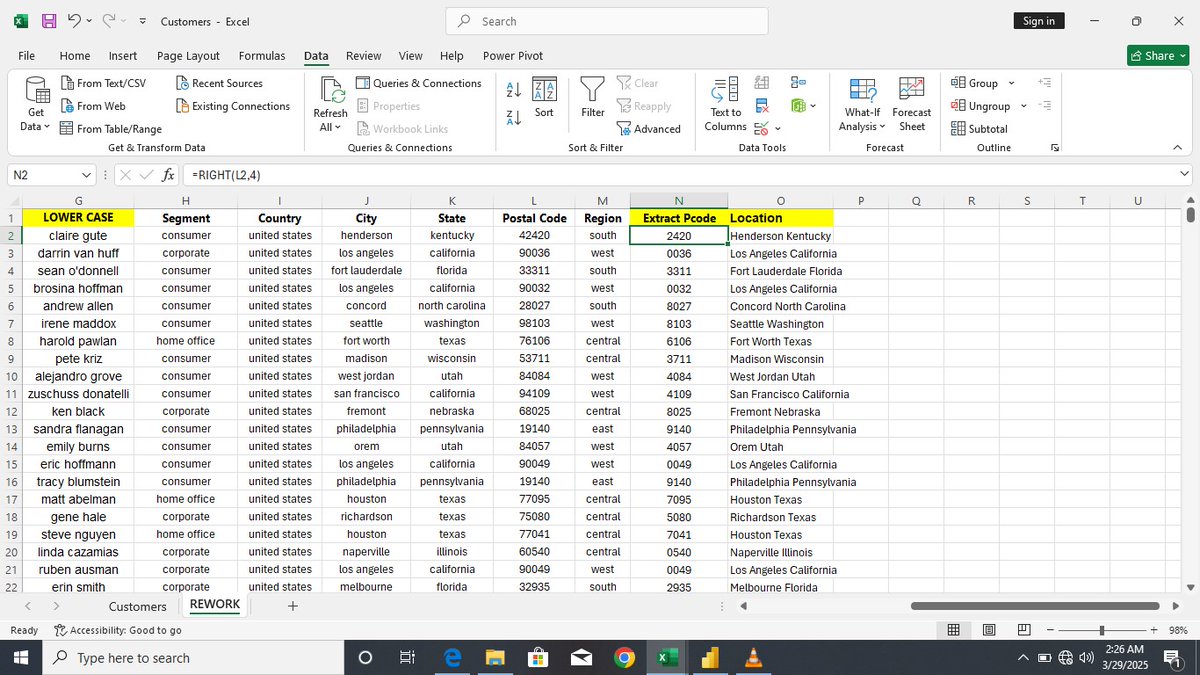Image resolution: width=1200 pixels, height=675 pixels.
Task: Collapse the ribbon with the chevron
Action: pyautogui.click(x=1178, y=148)
